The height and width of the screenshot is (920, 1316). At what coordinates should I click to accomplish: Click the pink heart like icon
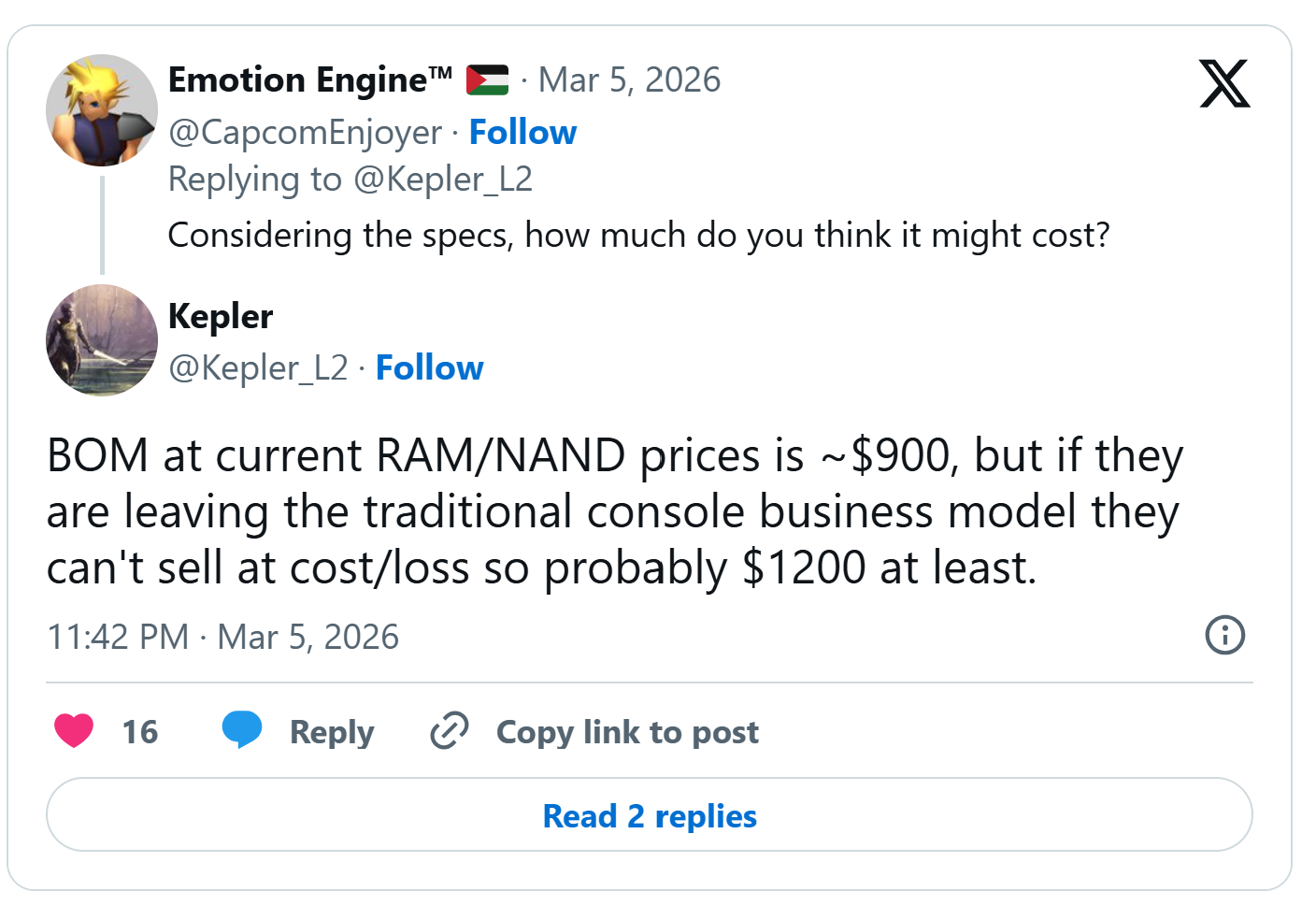click(74, 730)
